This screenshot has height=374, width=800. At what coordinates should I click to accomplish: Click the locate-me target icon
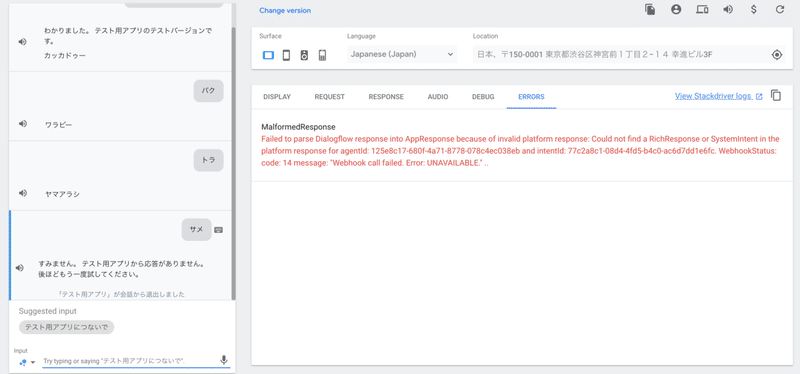(x=777, y=55)
